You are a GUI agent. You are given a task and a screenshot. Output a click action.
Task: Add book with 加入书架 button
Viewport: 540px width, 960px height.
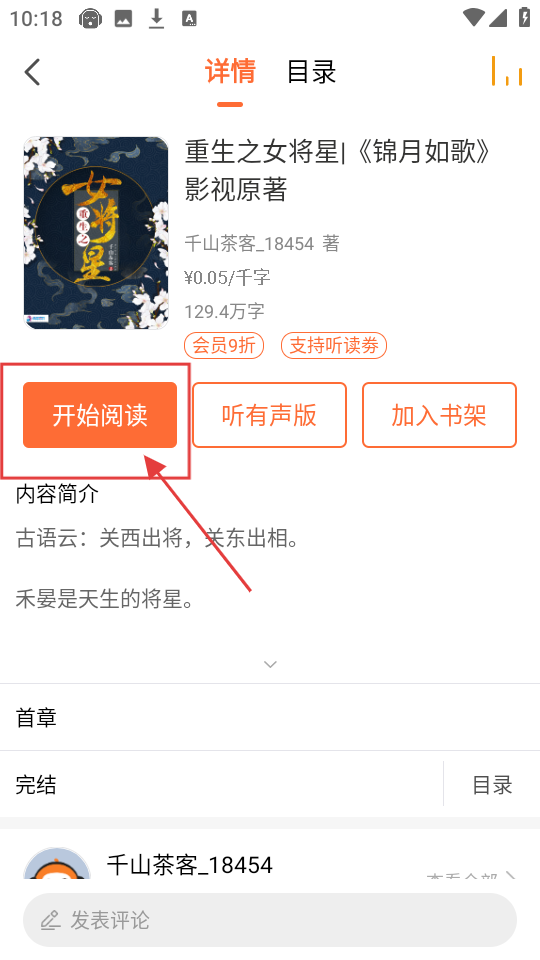[439, 415]
